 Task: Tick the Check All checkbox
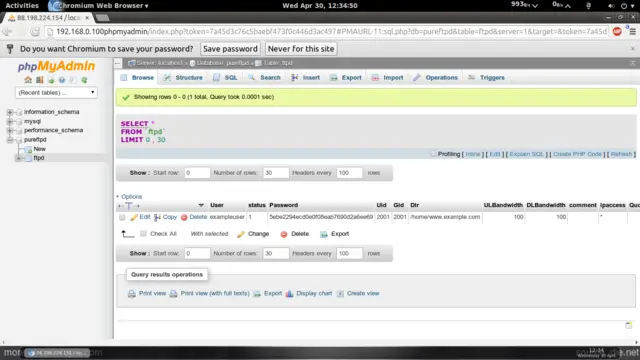tap(143, 234)
